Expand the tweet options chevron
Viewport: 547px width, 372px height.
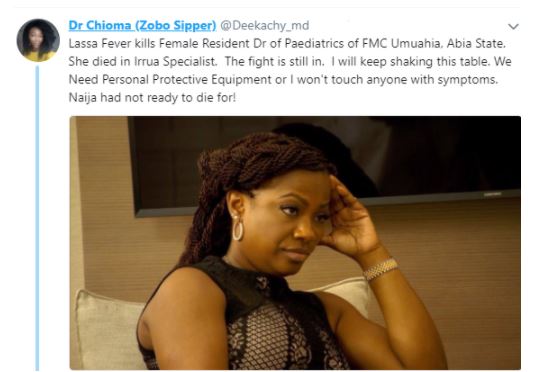click(513, 27)
